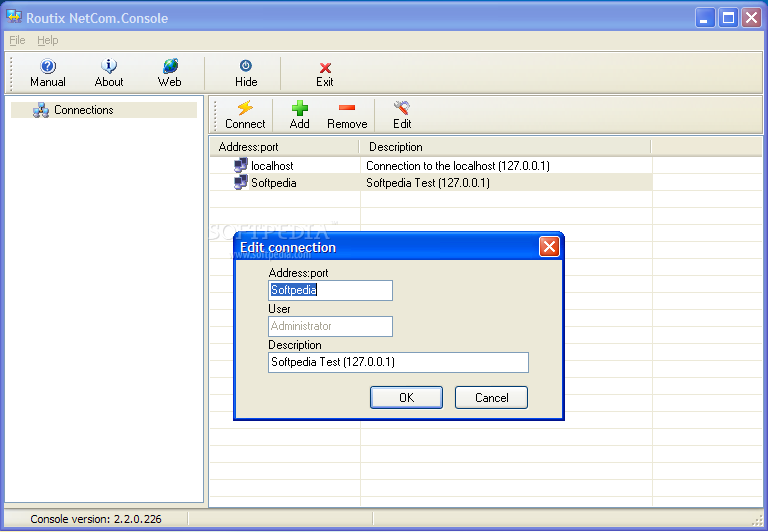Click the disabled User field
Viewport: 768px width, 532px height.
click(331, 326)
